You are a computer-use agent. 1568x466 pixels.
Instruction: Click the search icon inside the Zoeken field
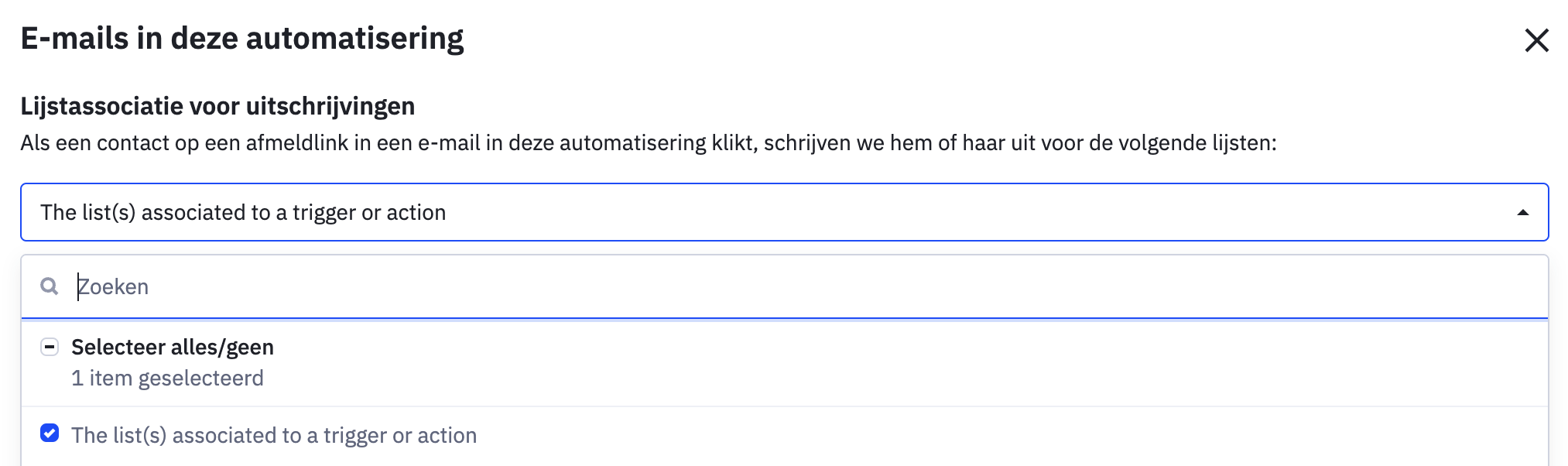pyautogui.click(x=49, y=287)
